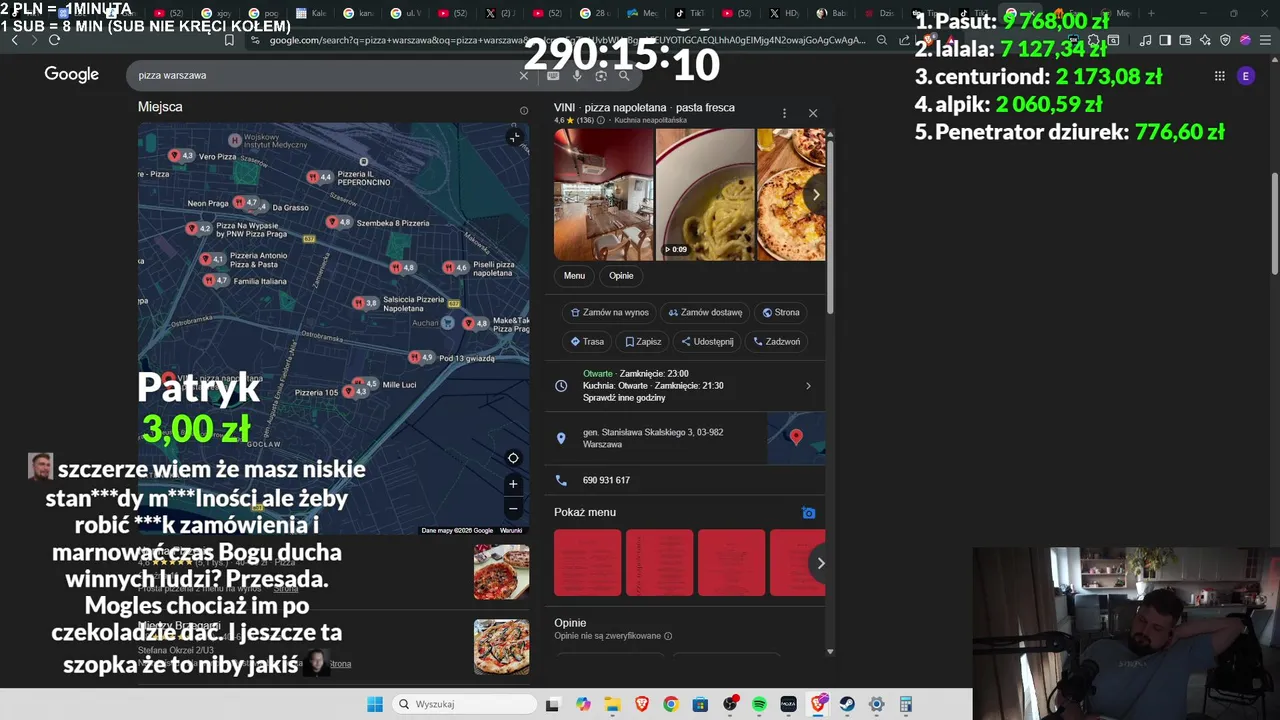
Task: Reload the page in browser toolbar
Action: pos(54,40)
